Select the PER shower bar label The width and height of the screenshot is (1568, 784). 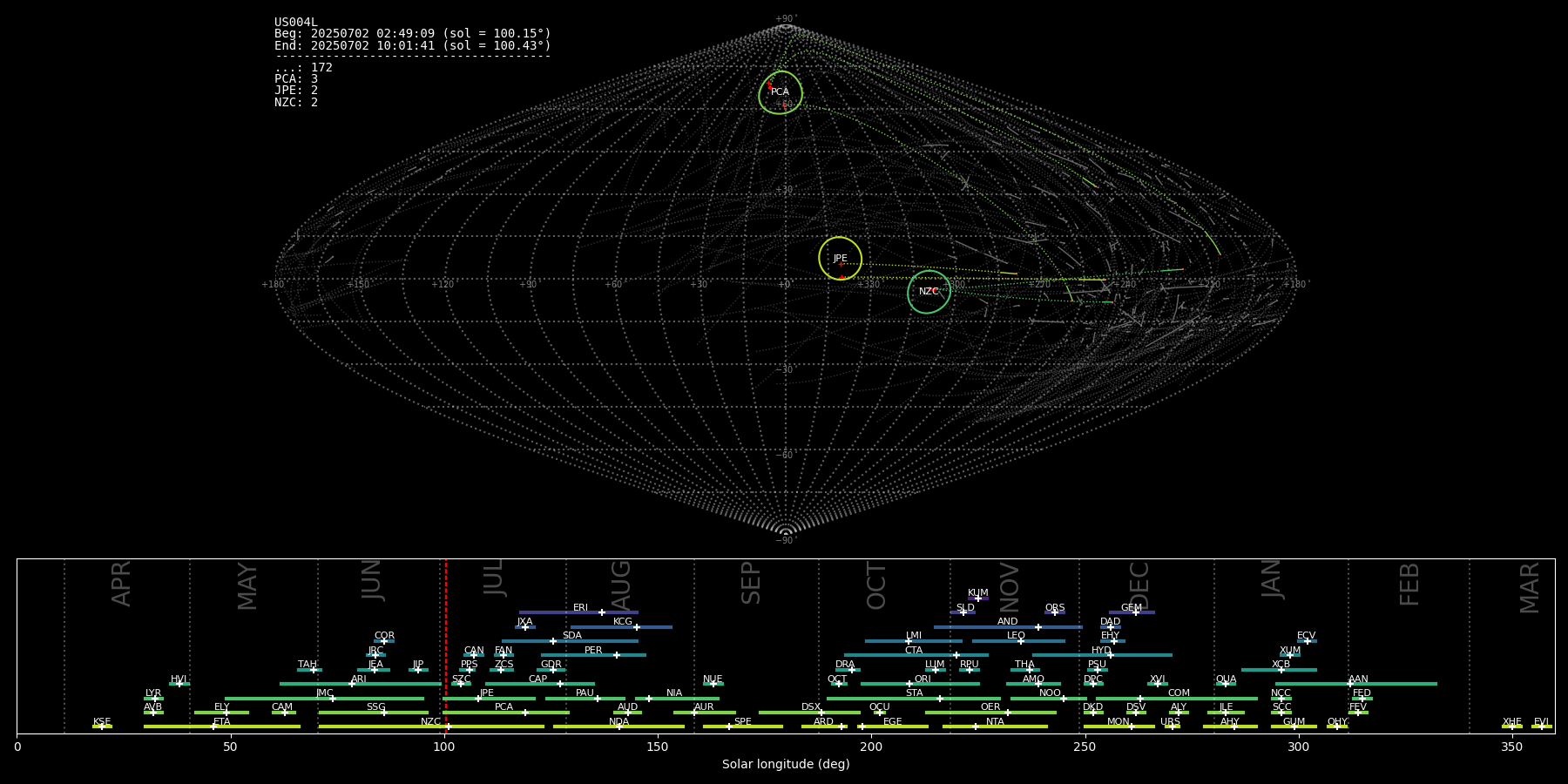click(x=593, y=651)
